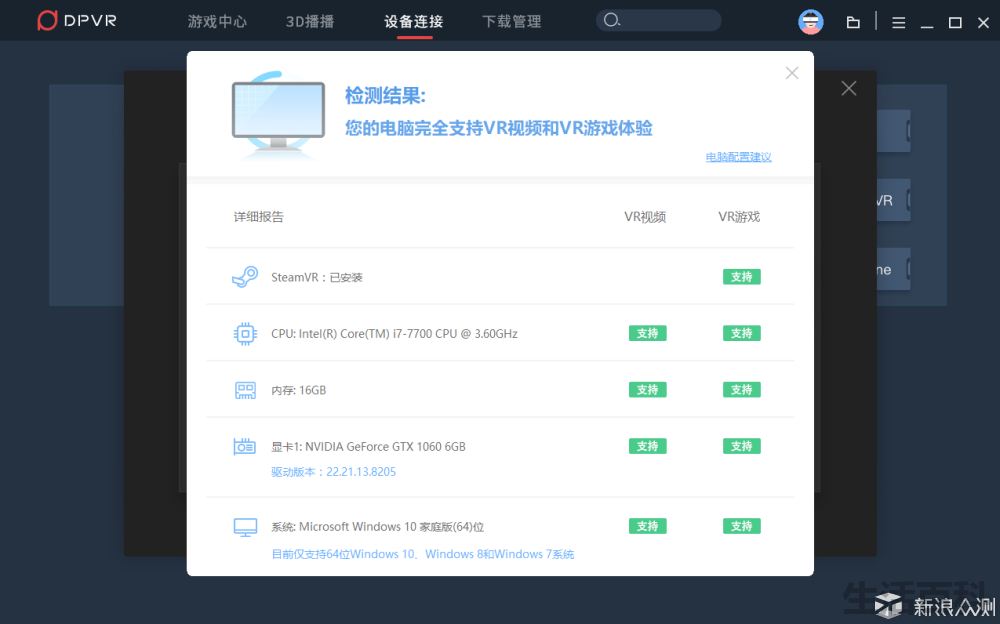Image resolution: width=1000 pixels, height=624 pixels.
Task: Open the user avatar profile
Action: click(811, 22)
